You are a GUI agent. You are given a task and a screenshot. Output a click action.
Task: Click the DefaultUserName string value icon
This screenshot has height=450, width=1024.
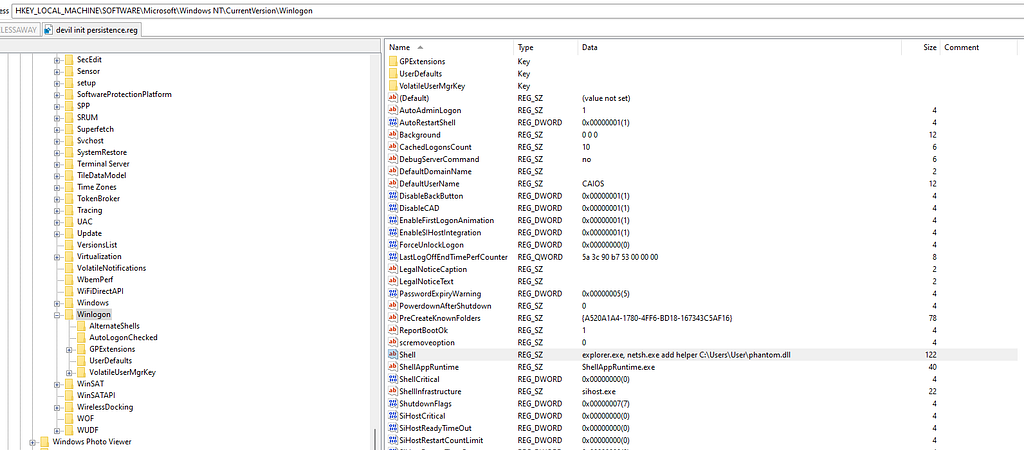pos(392,184)
